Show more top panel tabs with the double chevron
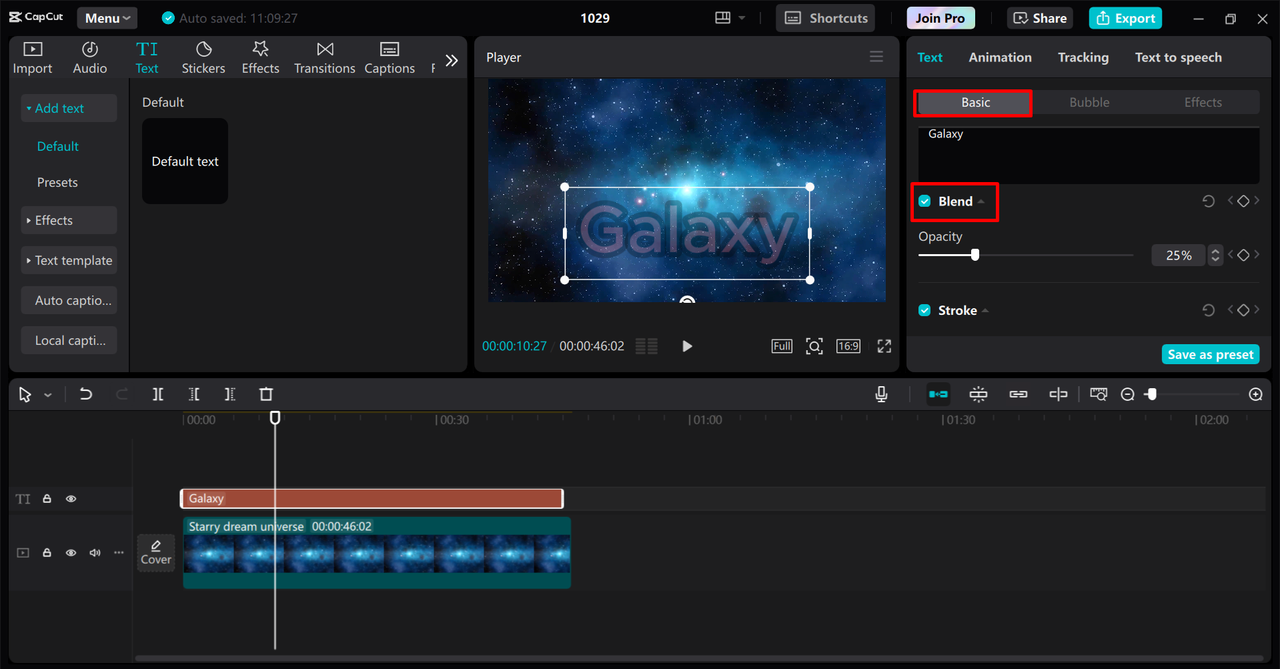1280x669 pixels. click(451, 60)
